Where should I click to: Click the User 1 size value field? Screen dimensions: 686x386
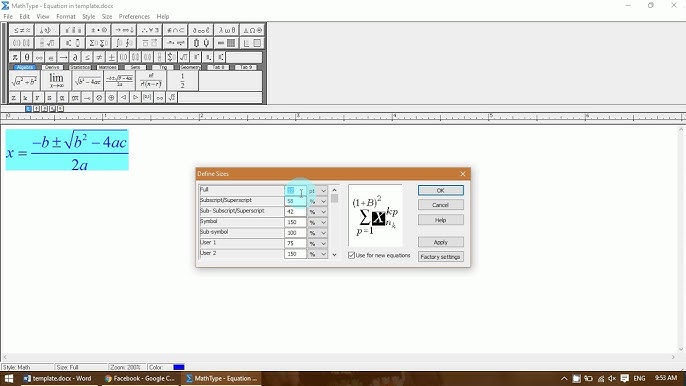[295, 243]
